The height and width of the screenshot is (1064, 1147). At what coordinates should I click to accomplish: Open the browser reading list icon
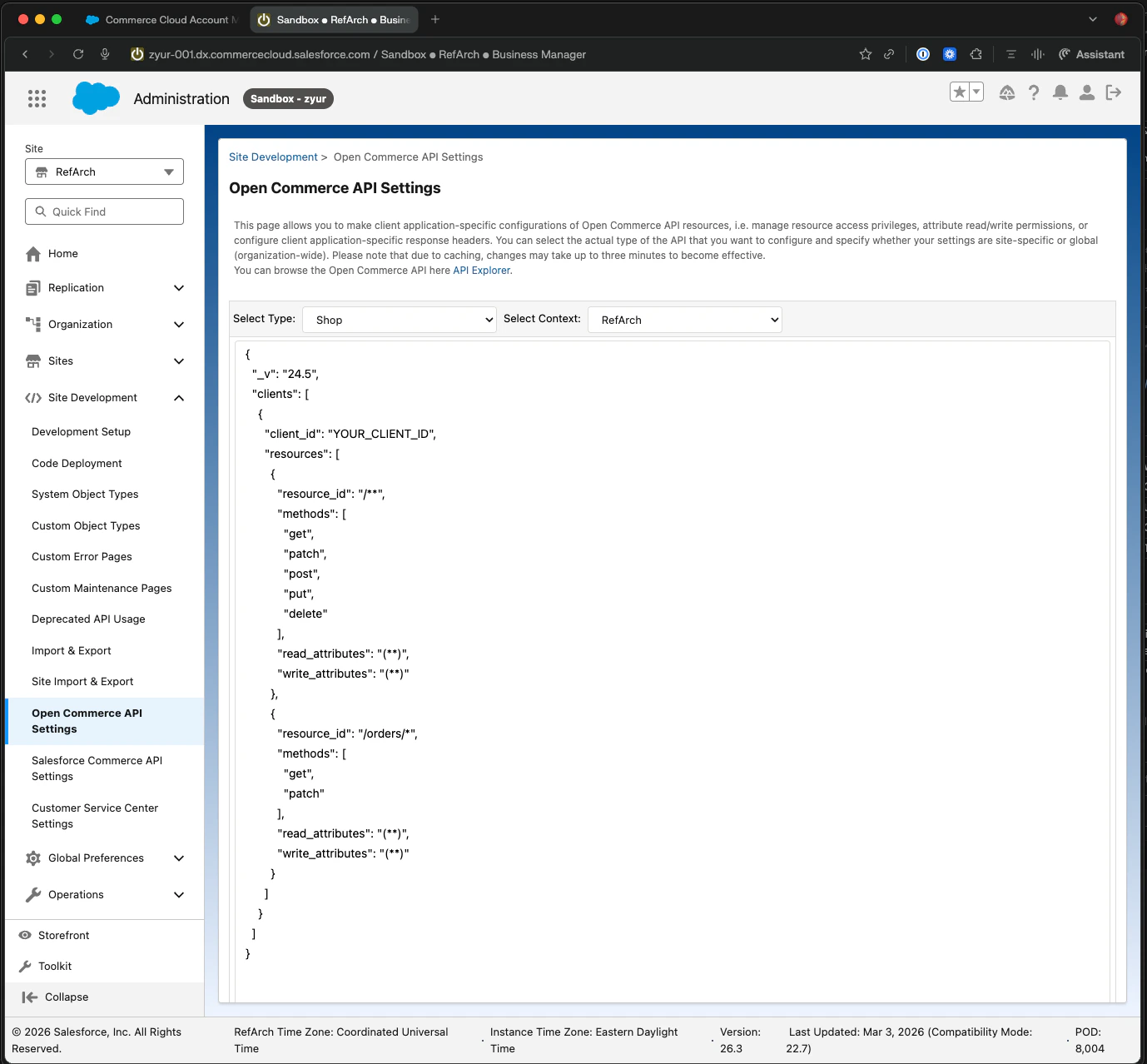(x=1011, y=54)
